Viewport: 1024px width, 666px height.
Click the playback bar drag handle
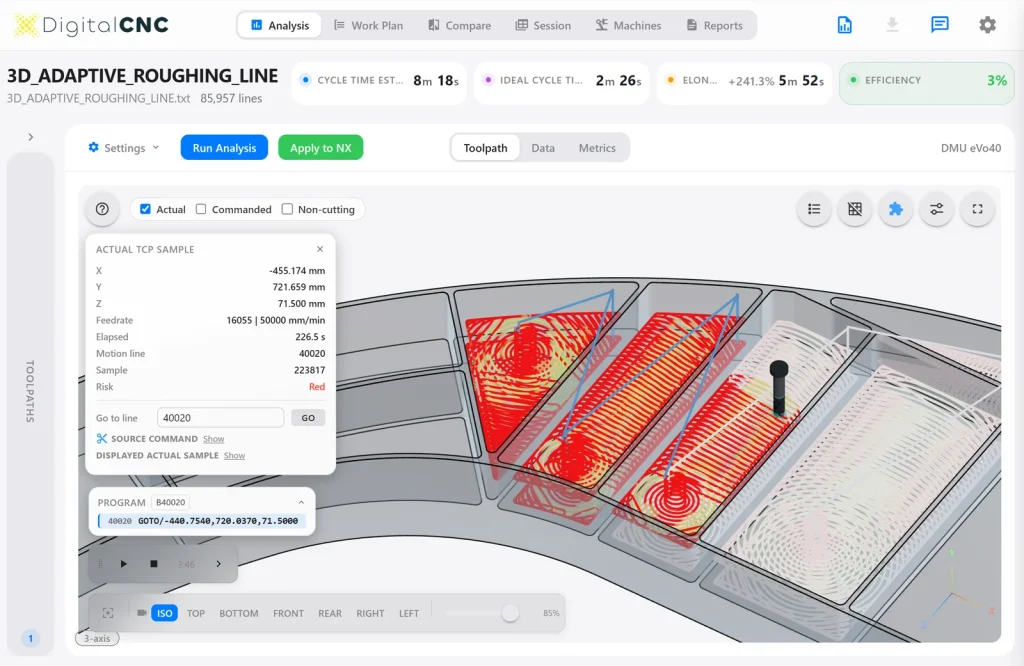point(100,563)
